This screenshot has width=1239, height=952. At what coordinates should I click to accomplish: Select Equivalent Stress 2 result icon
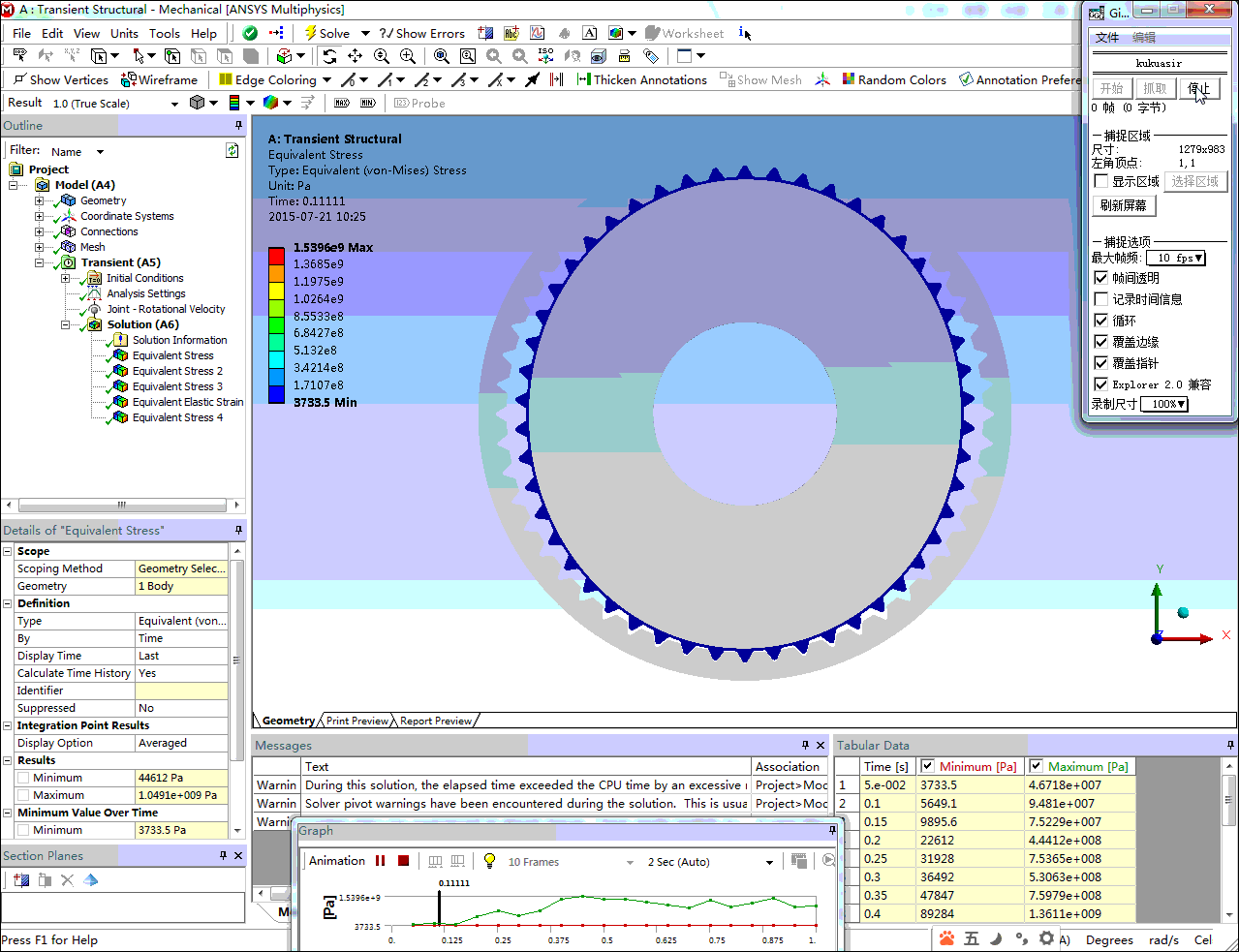pyautogui.click(x=120, y=371)
